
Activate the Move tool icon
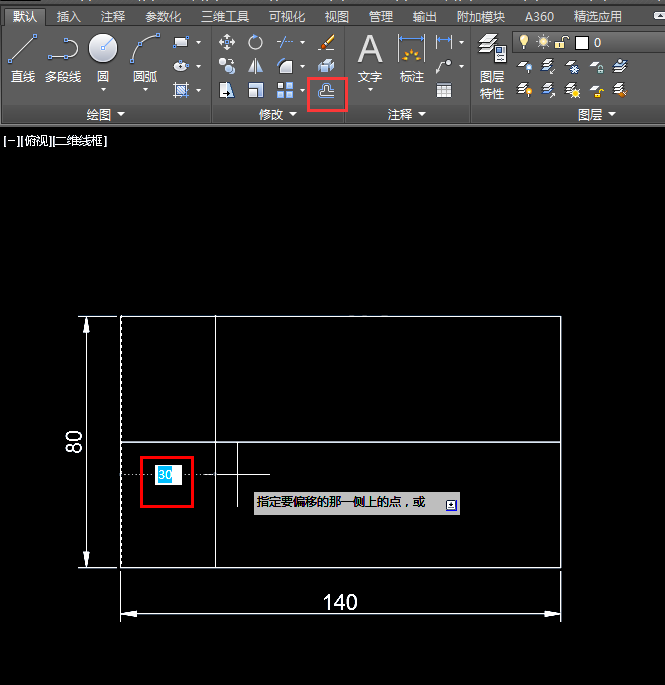pyautogui.click(x=227, y=42)
